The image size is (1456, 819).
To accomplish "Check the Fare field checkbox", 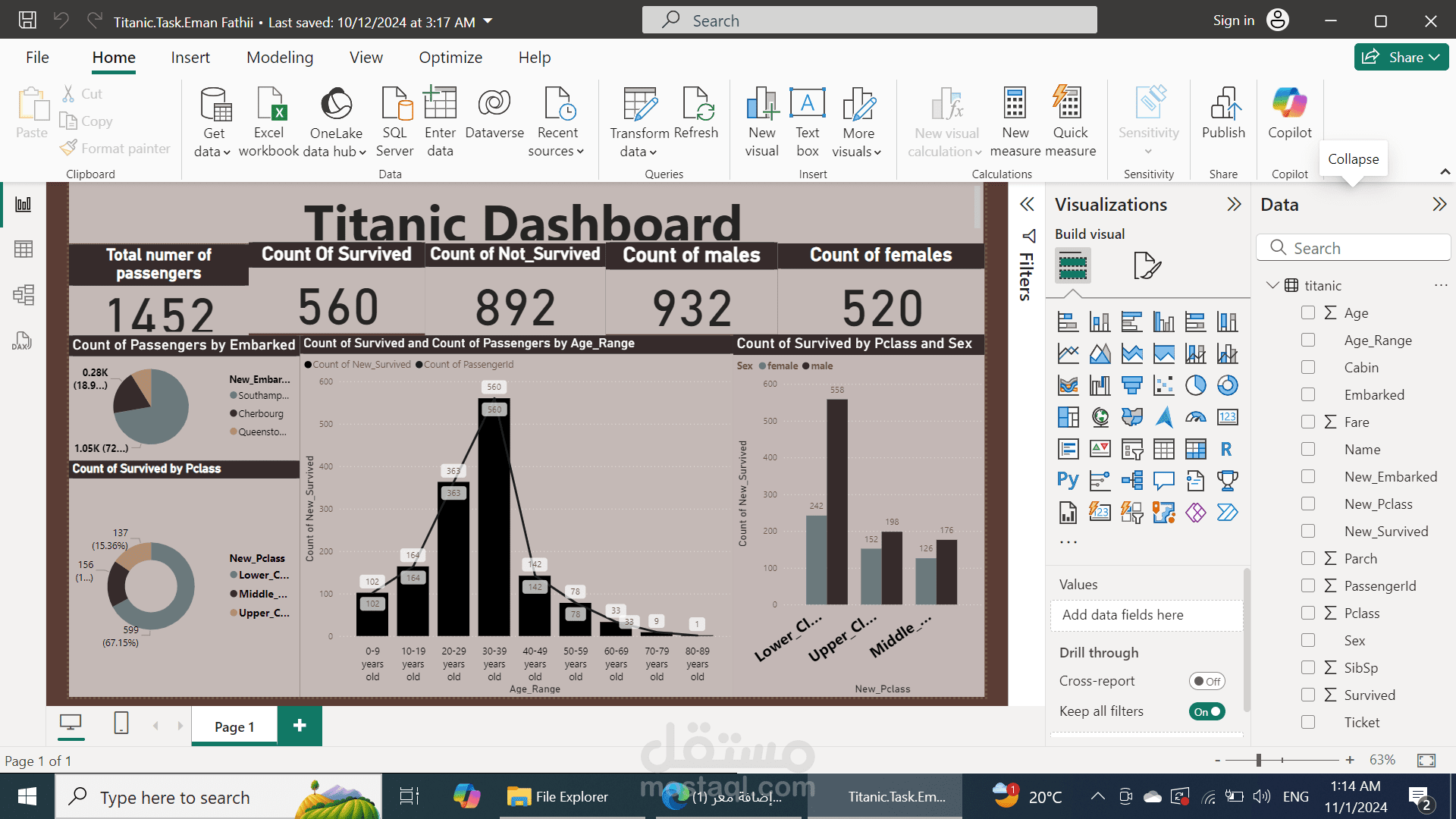I will [1308, 422].
